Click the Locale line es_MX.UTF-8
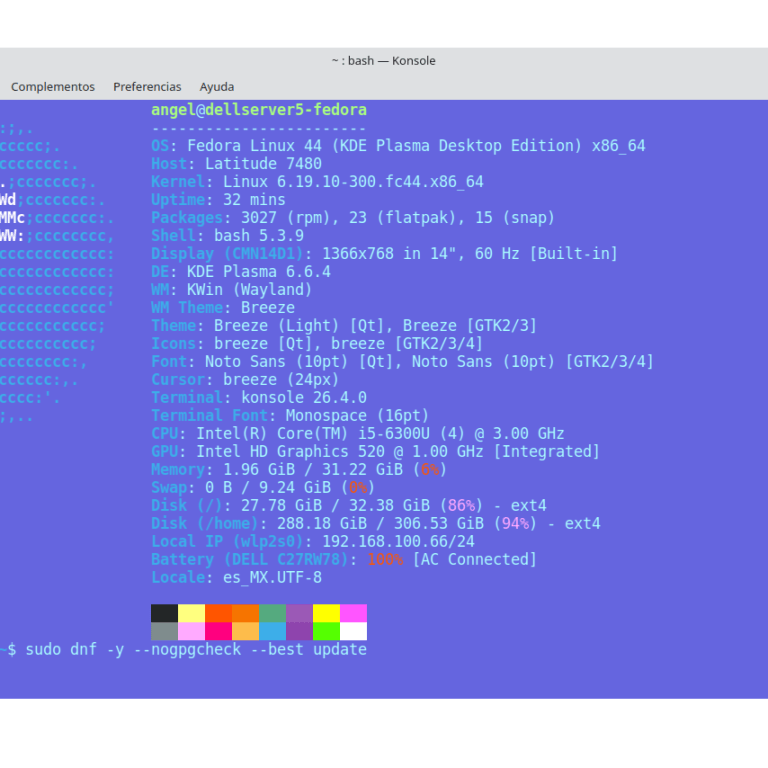 237,578
